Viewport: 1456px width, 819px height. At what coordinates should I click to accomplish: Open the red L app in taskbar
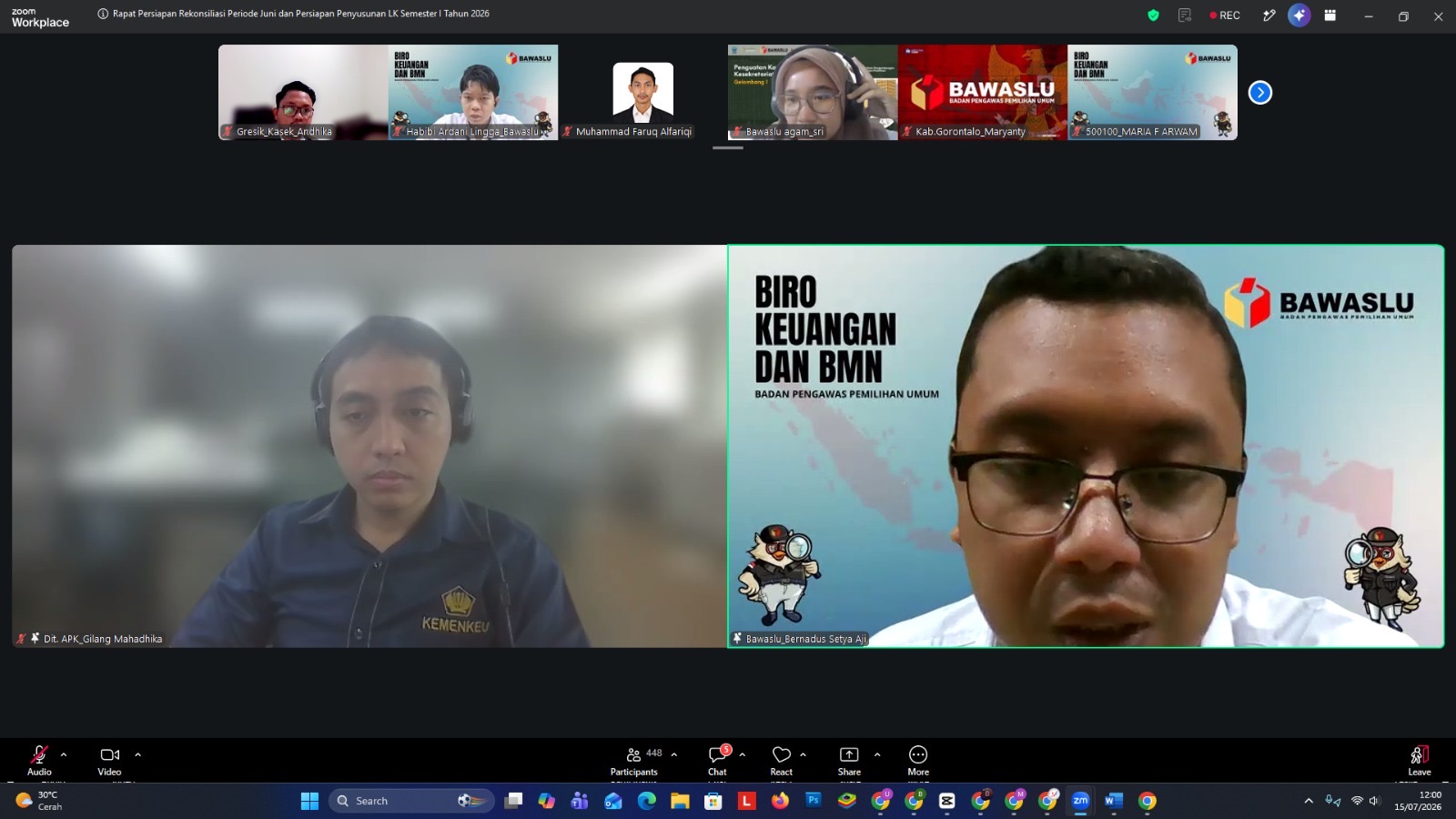point(747,801)
